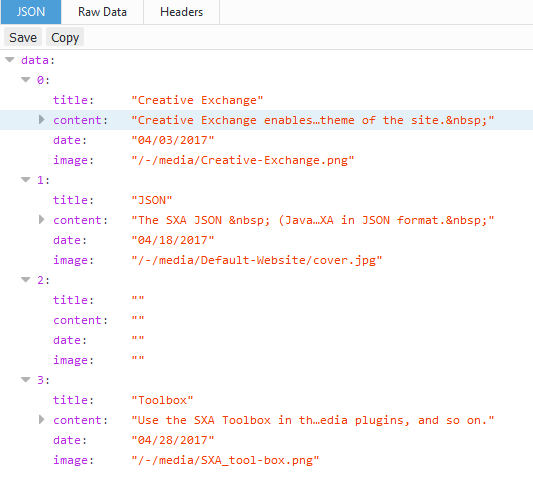This screenshot has width=533, height=498.
Task: Switch to the Raw Data tab
Action: [102, 12]
